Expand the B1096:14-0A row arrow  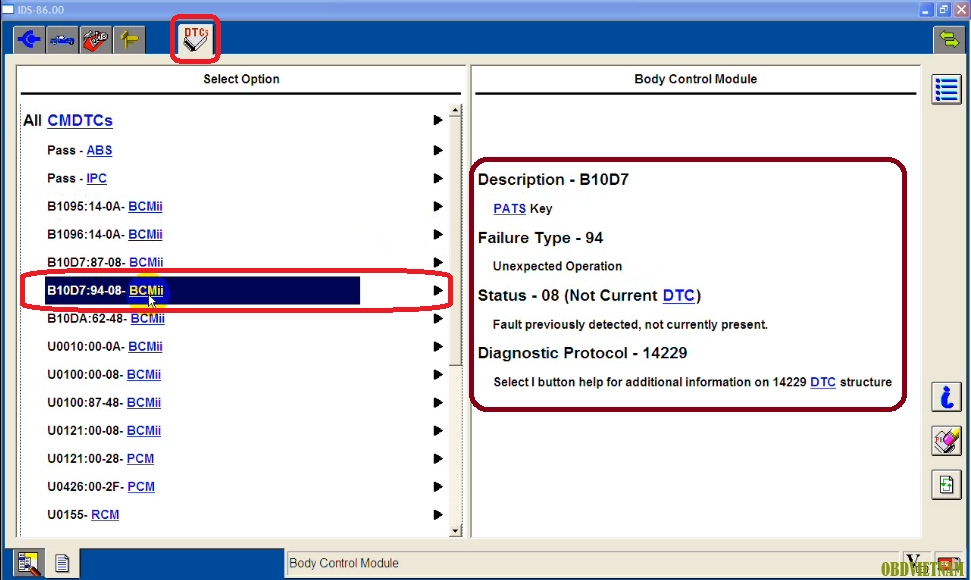pyautogui.click(x=438, y=235)
